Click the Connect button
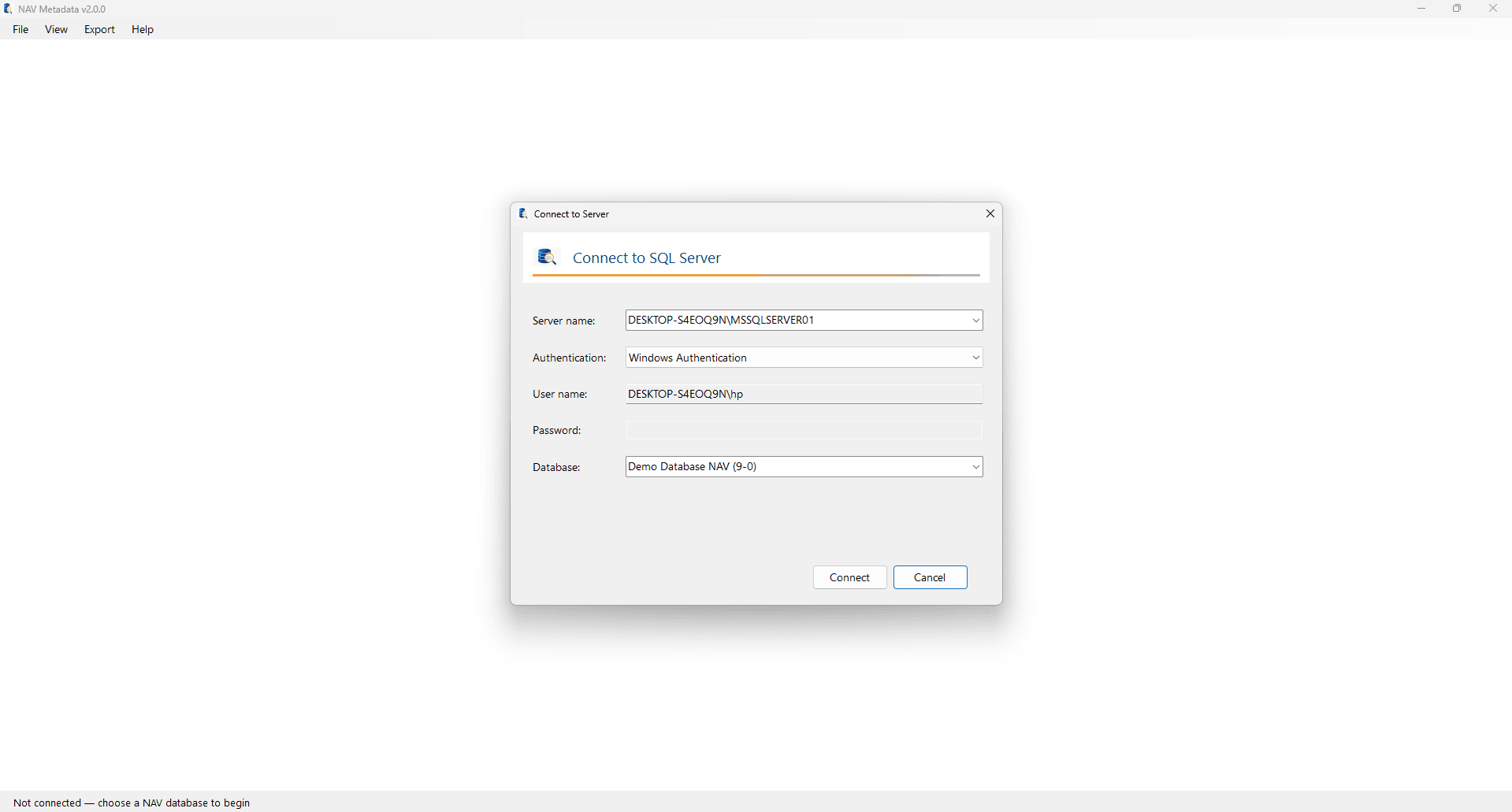The width and height of the screenshot is (1512, 812). [850, 577]
